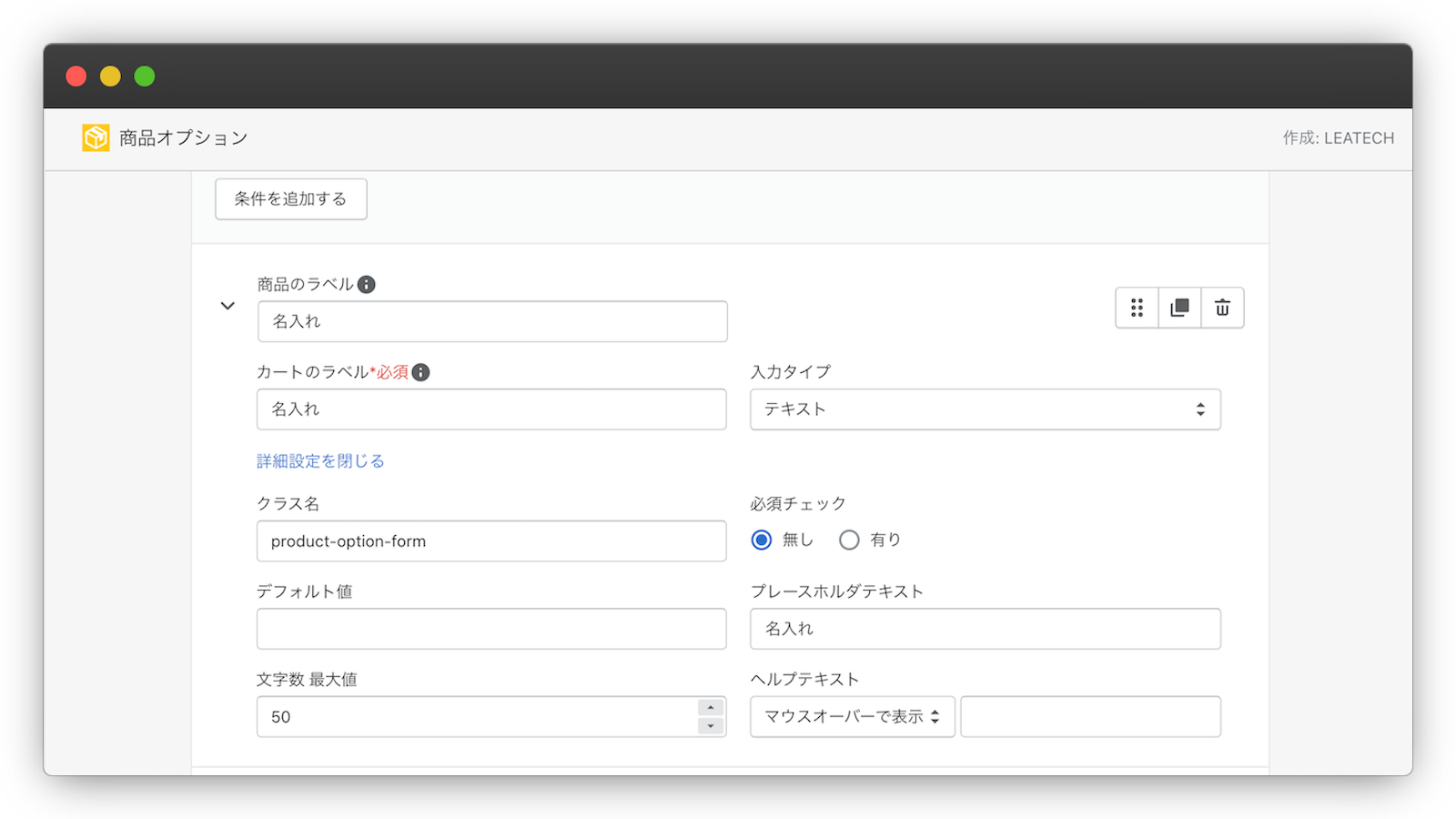Screen dimensions: 1456x819
Task: Click the empty ヘルプテキスト text input
Action: [1091, 717]
